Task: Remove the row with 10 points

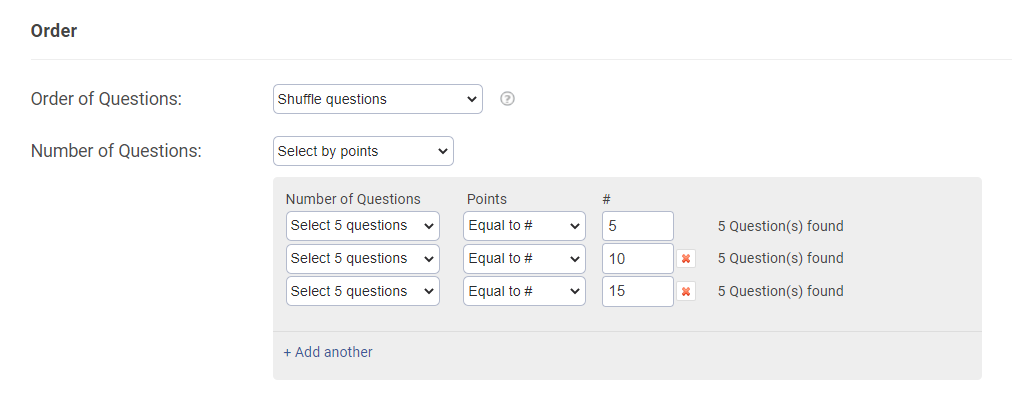Action: 686,259
